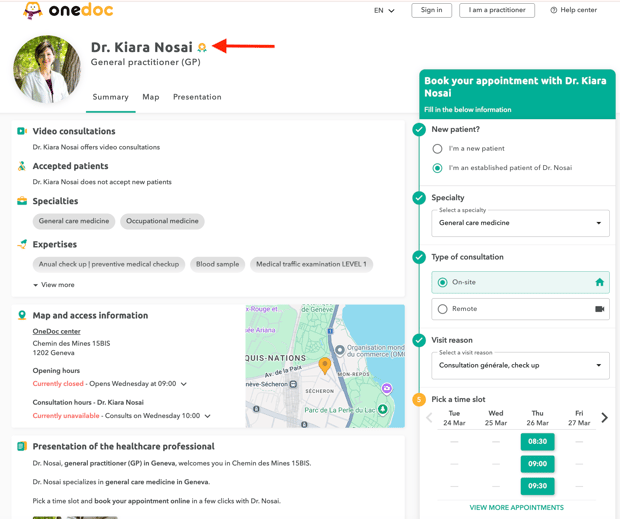This screenshot has width=620, height=519.
Task: Click the video consultations camera icon
Action: coord(22,131)
